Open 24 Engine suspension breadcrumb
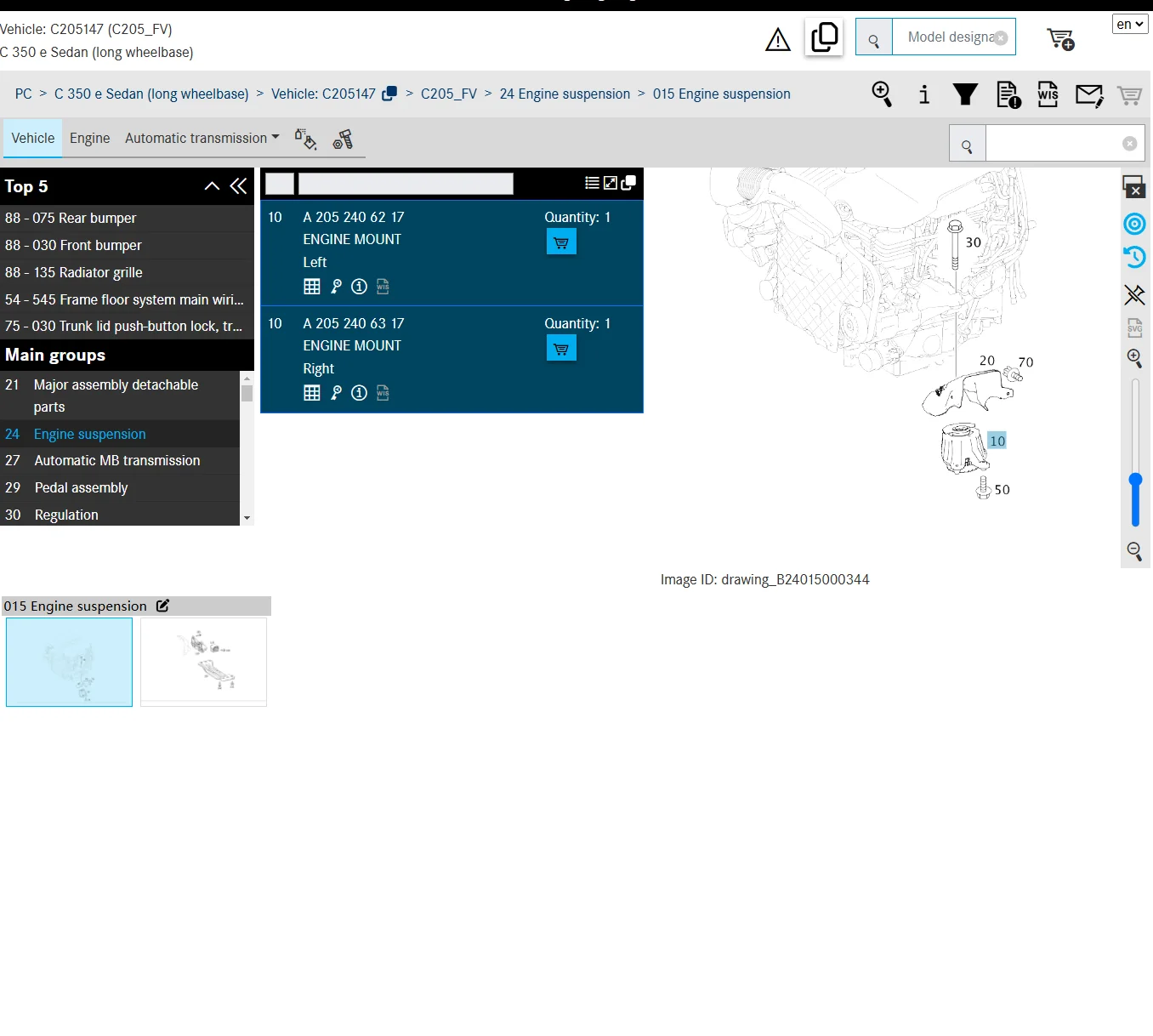 (x=565, y=94)
